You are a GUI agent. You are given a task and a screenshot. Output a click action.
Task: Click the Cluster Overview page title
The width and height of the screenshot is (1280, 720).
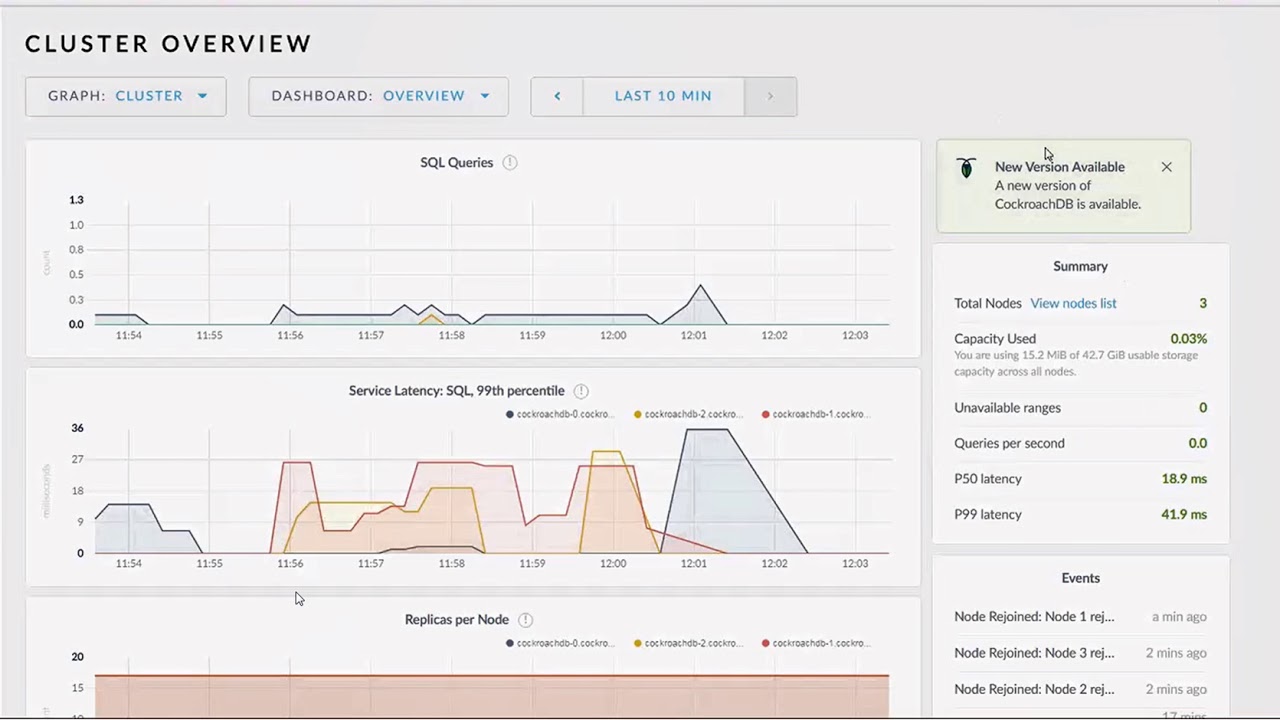(168, 44)
